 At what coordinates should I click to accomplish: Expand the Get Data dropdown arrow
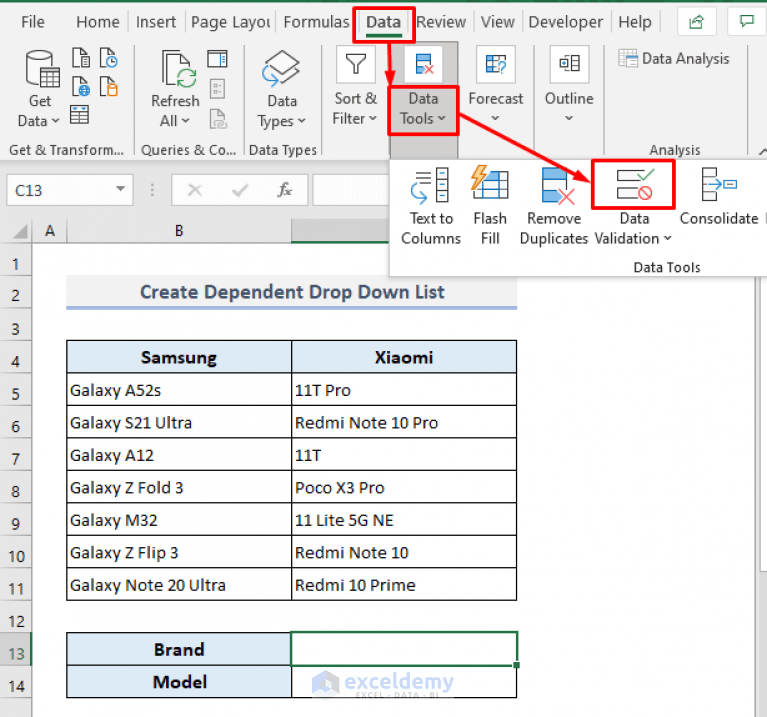[x=55, y=121]
